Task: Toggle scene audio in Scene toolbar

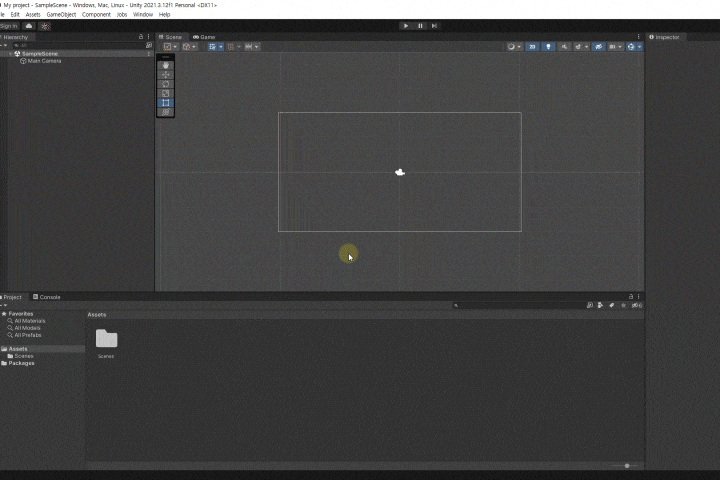Action: [564, 47]
